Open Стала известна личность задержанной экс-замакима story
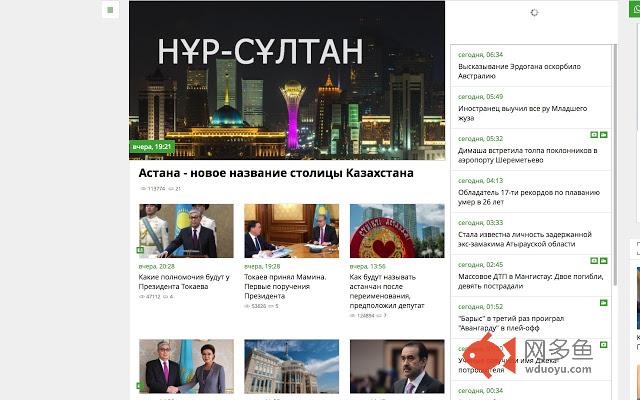640x400 pixels. point(524,239)
